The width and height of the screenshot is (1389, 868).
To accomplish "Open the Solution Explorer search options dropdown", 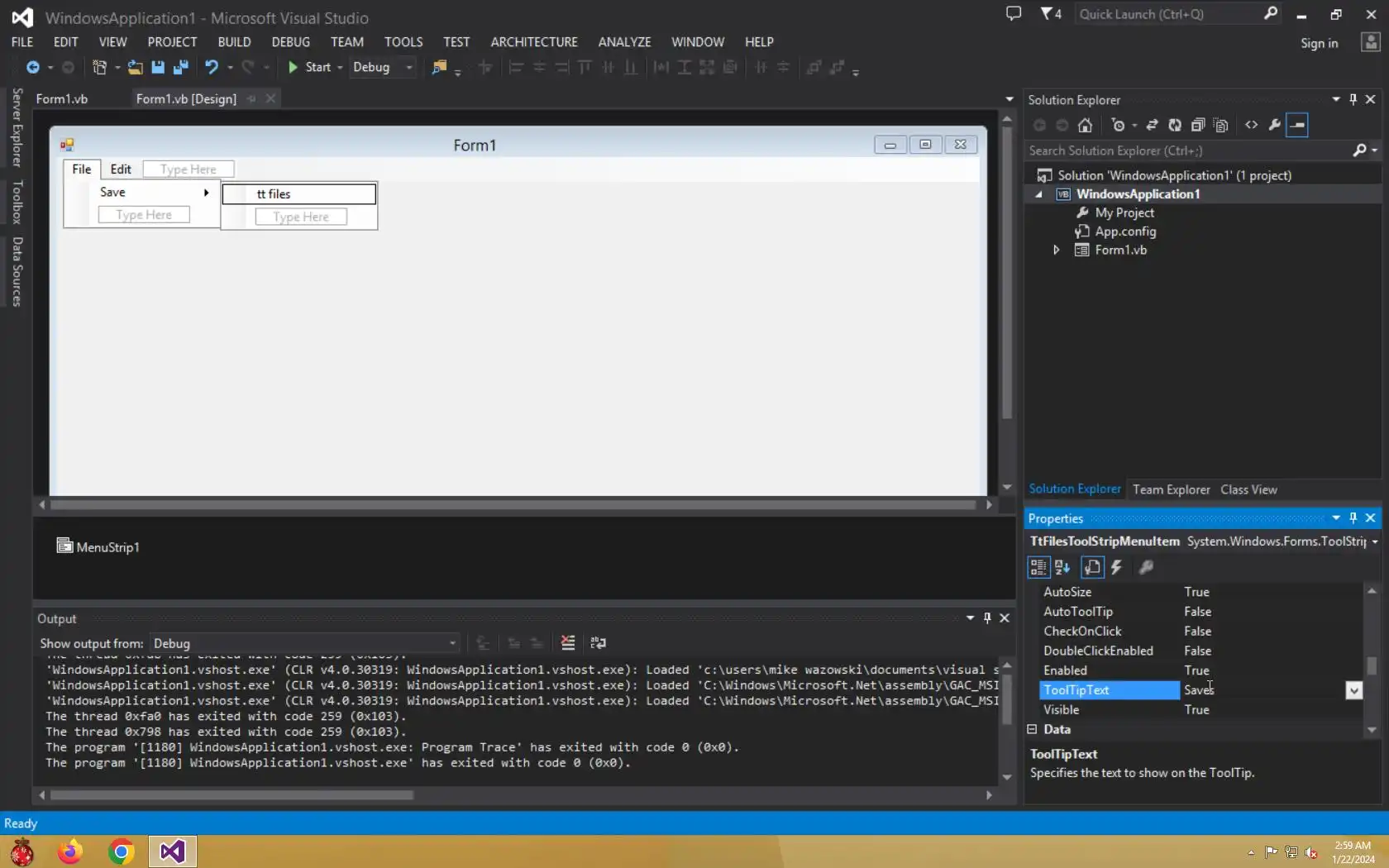I will [1375, 150].
